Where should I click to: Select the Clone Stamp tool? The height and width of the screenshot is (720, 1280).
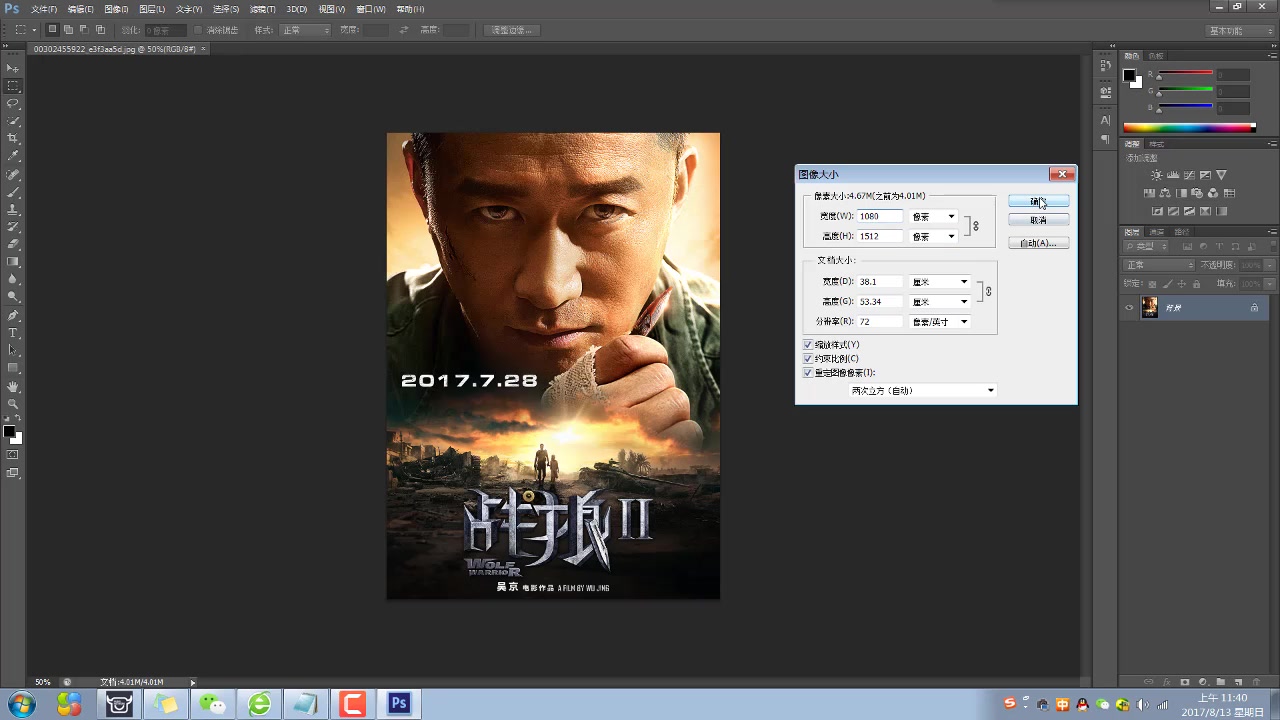pyautogui.click(x=13, y=209)
